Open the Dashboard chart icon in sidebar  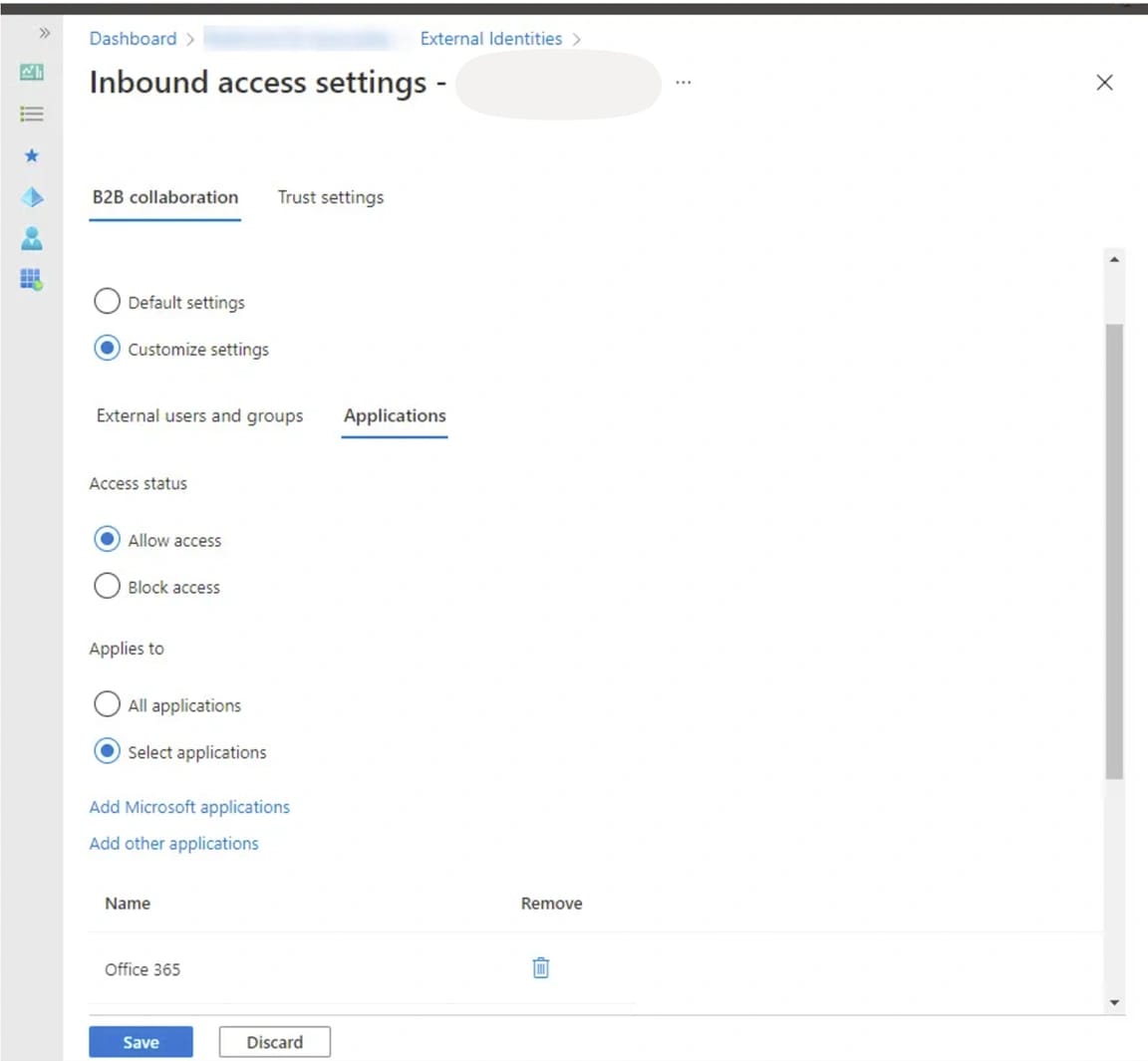[32, 72]
